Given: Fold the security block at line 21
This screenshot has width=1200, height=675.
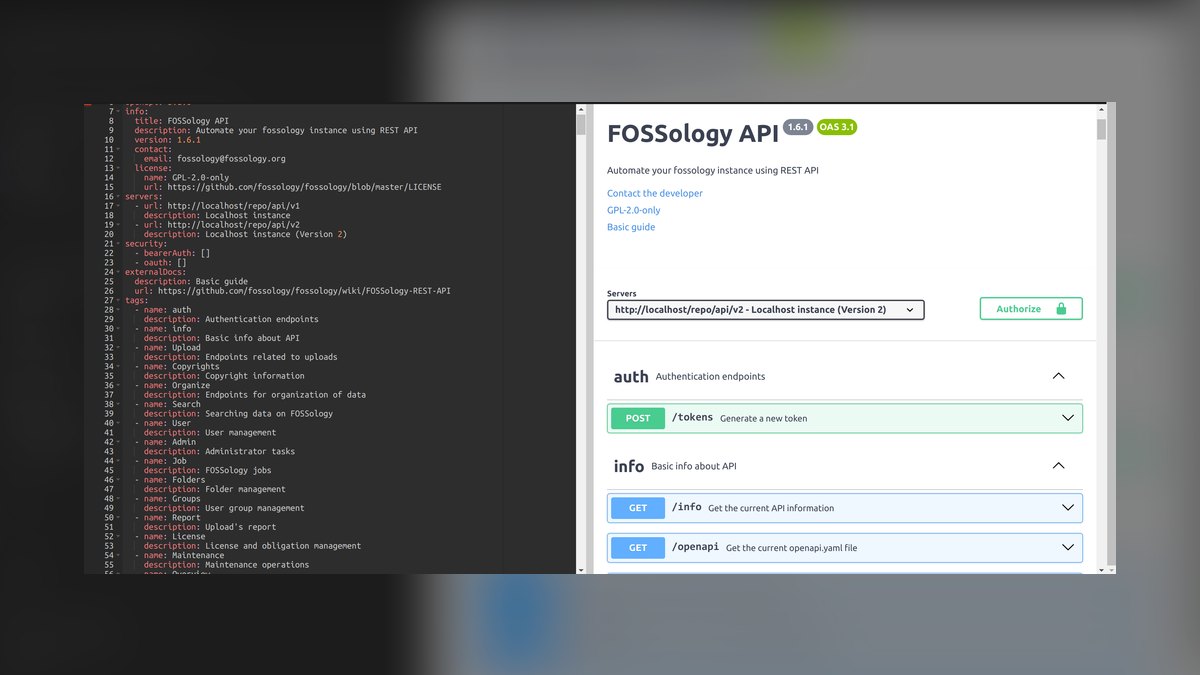Looking at the screenshot, I should click(120, 244).
